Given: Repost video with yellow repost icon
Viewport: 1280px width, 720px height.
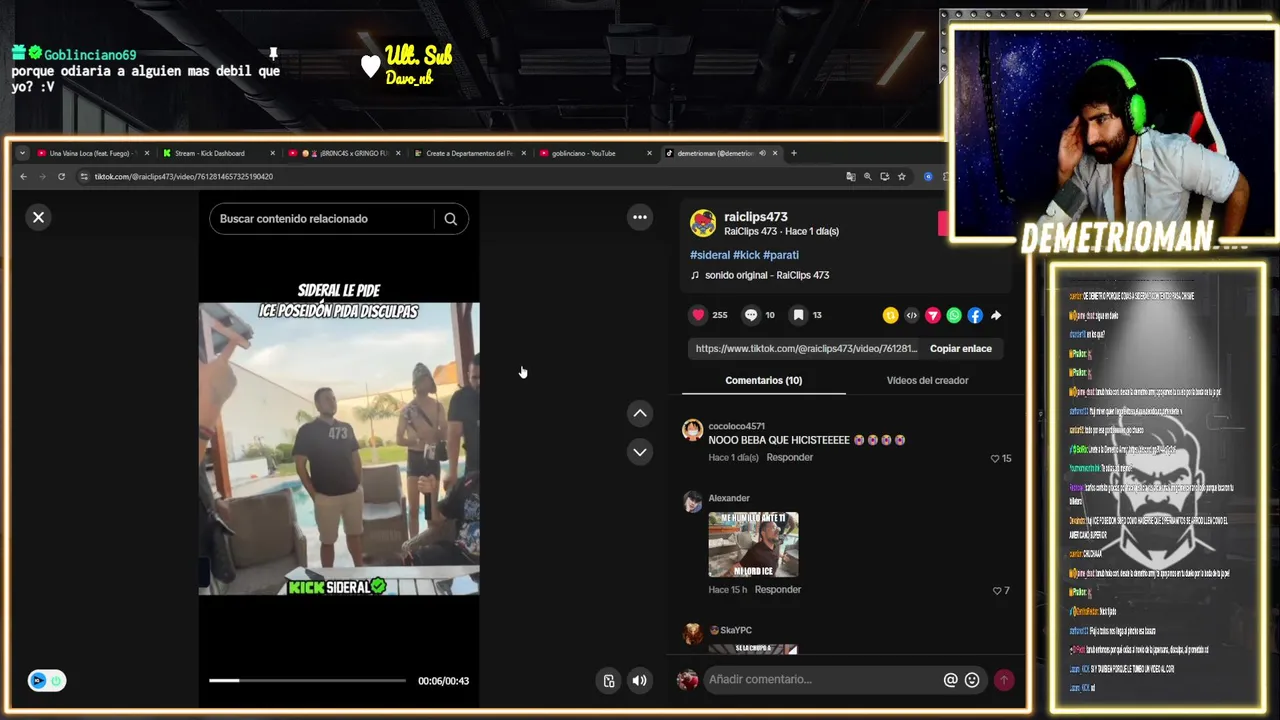Looking at the screenshot, I should [890, 315].
